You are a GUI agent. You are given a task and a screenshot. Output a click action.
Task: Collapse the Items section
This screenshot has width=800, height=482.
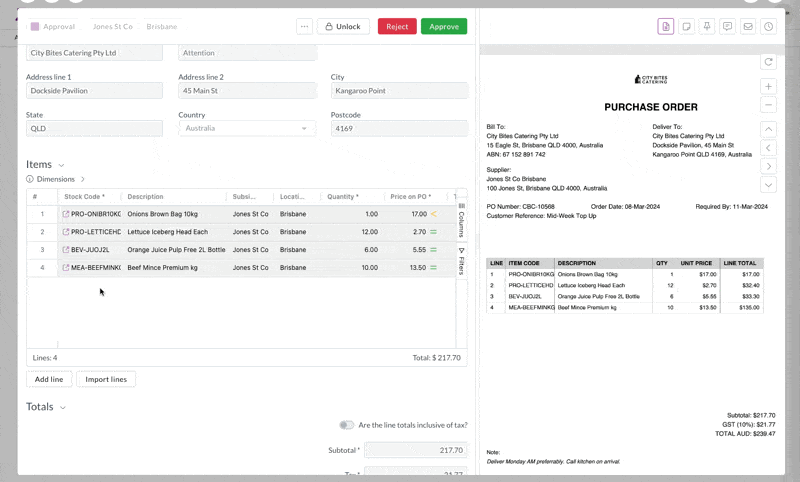(x=61, y=165)
